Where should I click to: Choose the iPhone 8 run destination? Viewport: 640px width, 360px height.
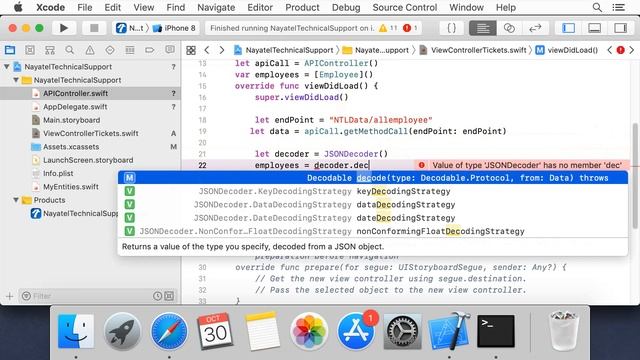(x=174, y=28)
